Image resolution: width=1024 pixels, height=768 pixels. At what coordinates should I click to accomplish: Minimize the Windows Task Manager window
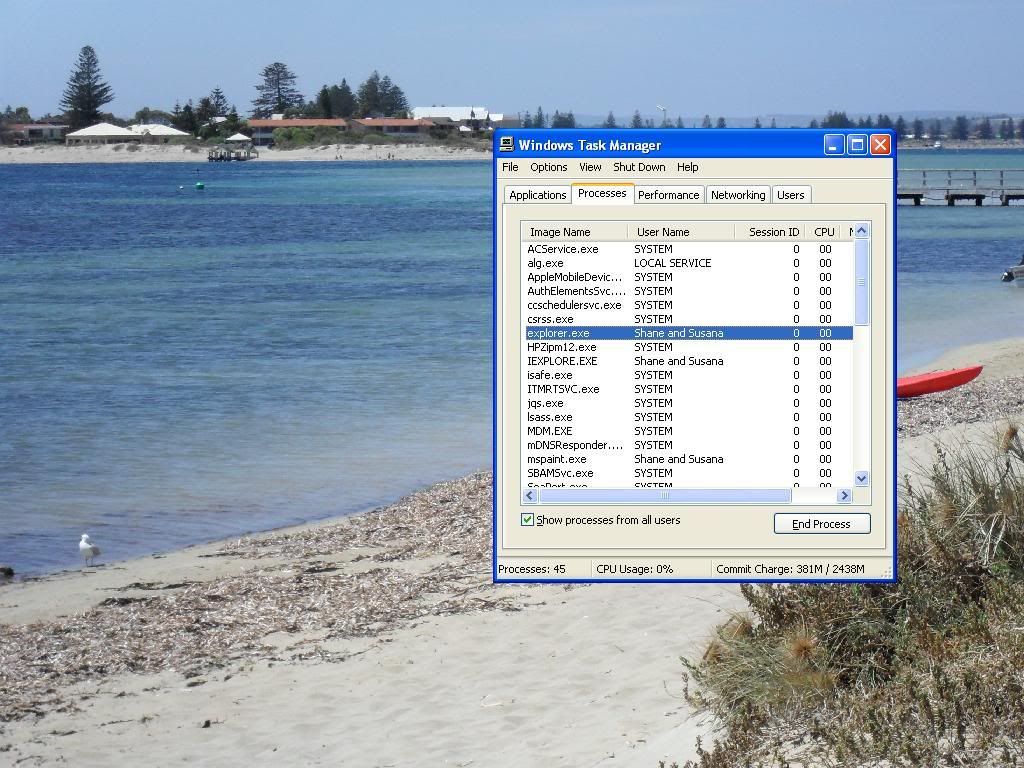tap(834, 144)
